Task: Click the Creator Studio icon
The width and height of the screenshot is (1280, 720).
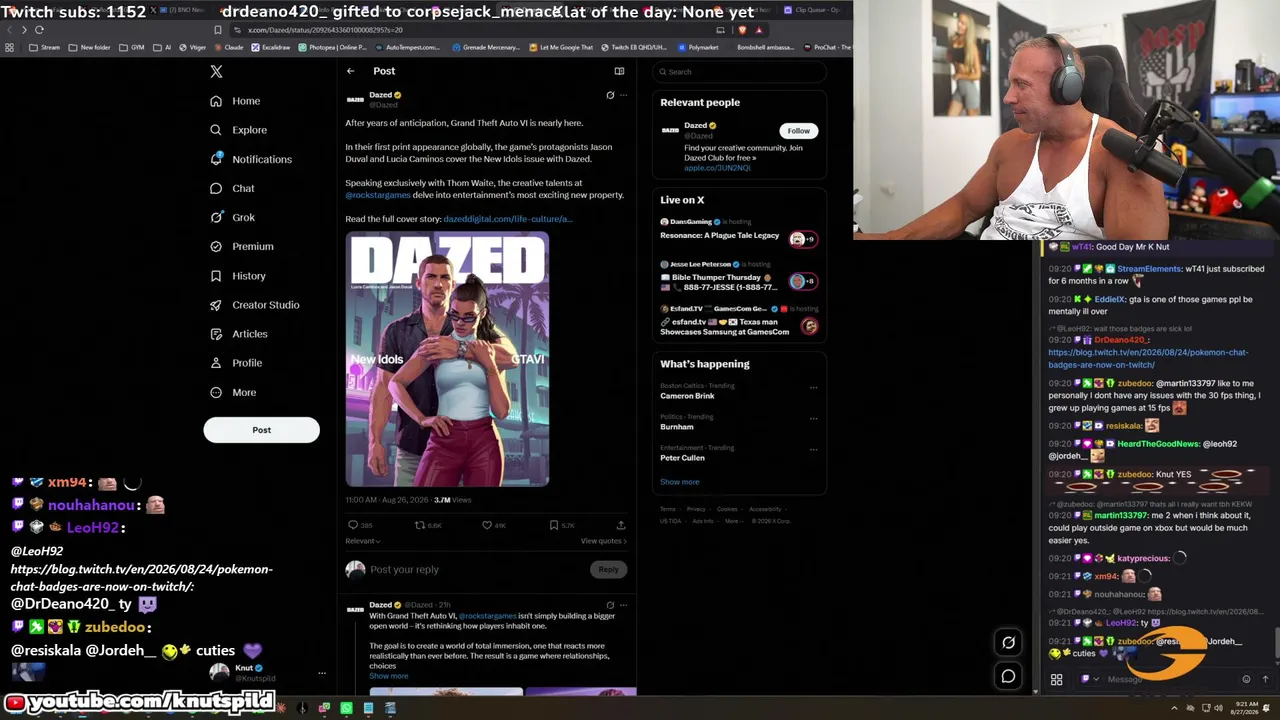Action: [216, 305]
